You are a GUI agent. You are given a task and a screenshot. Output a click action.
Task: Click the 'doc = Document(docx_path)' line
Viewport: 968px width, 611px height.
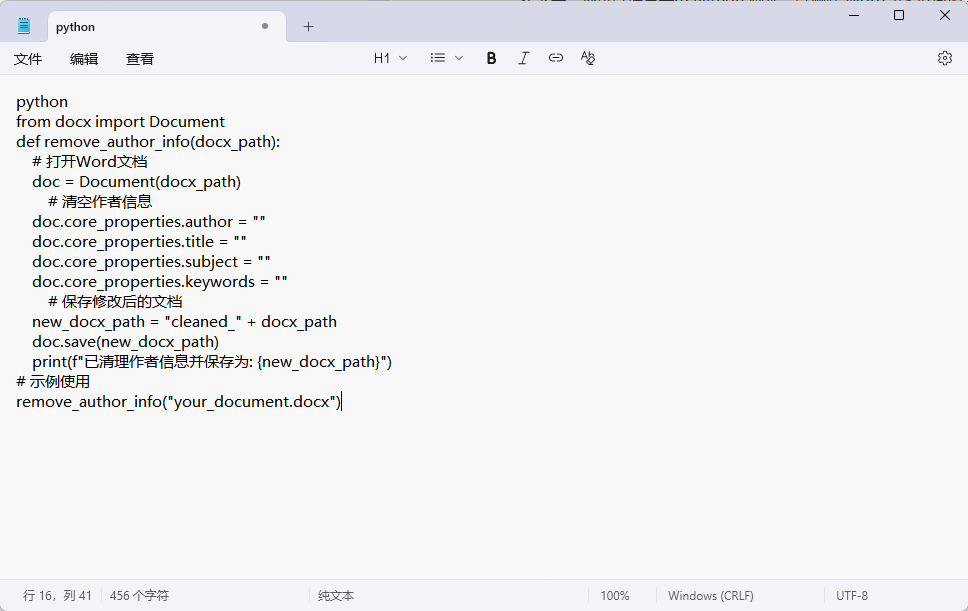pos(136,182)
